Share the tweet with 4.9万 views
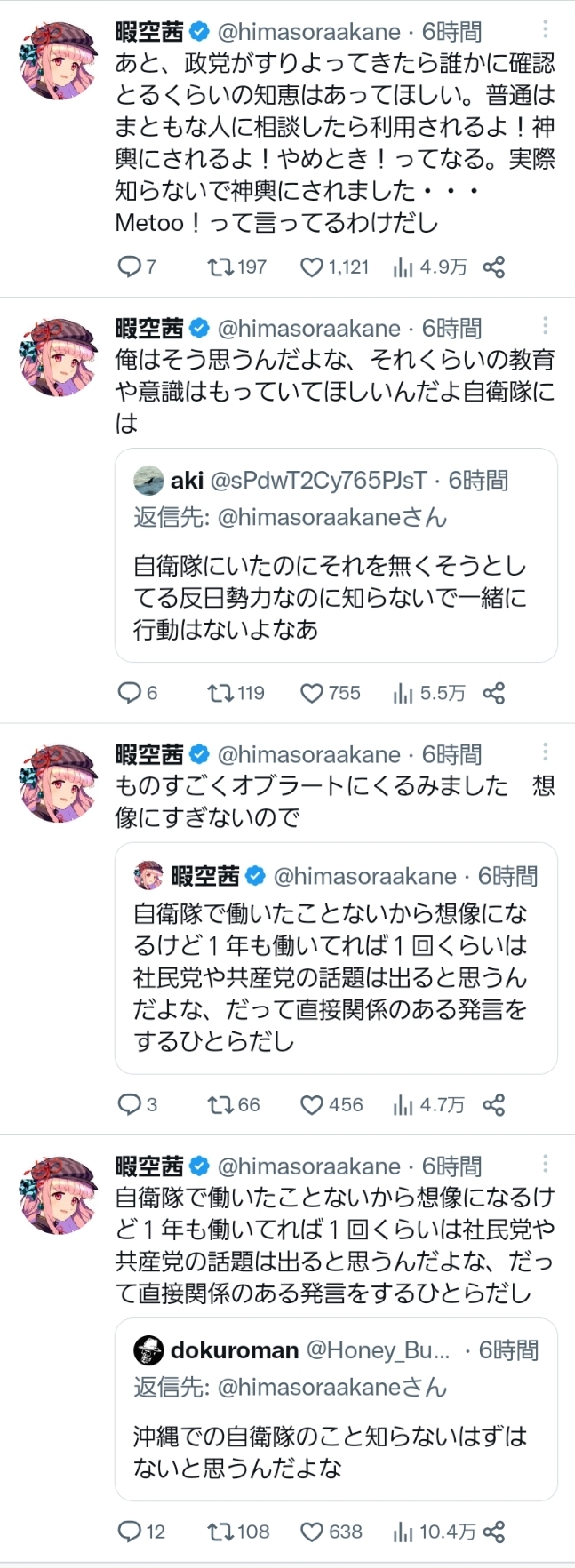575x1568 pixels. pos(494,267)
